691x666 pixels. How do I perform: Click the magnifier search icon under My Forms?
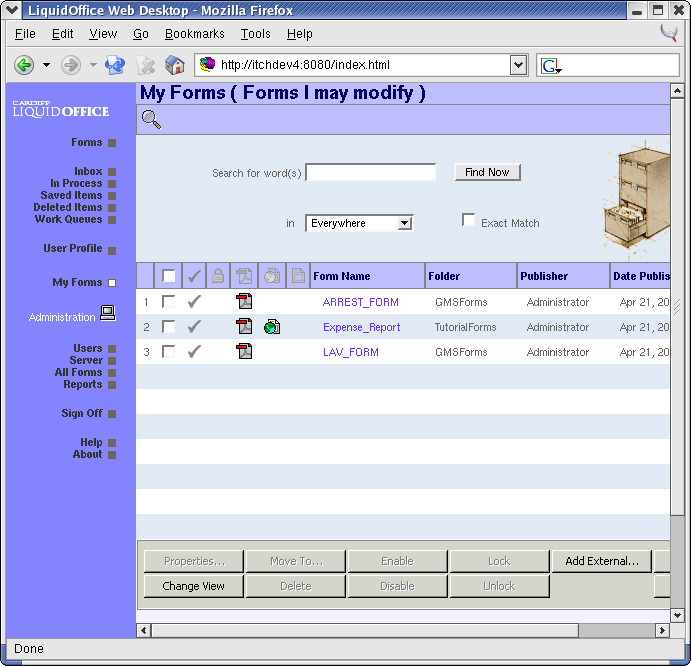(x=151, y=120)
